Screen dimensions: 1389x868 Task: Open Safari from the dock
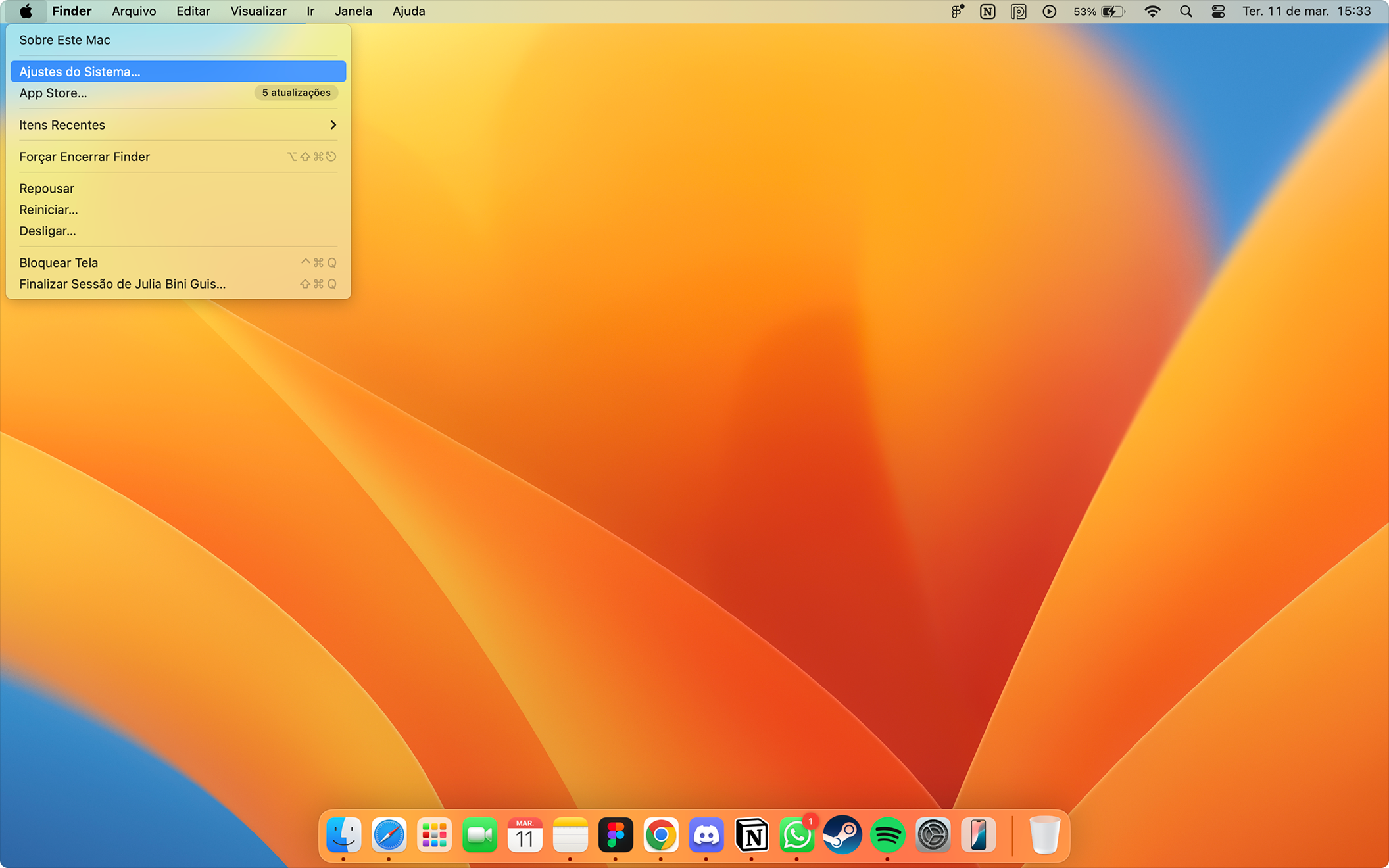(389, 835)
